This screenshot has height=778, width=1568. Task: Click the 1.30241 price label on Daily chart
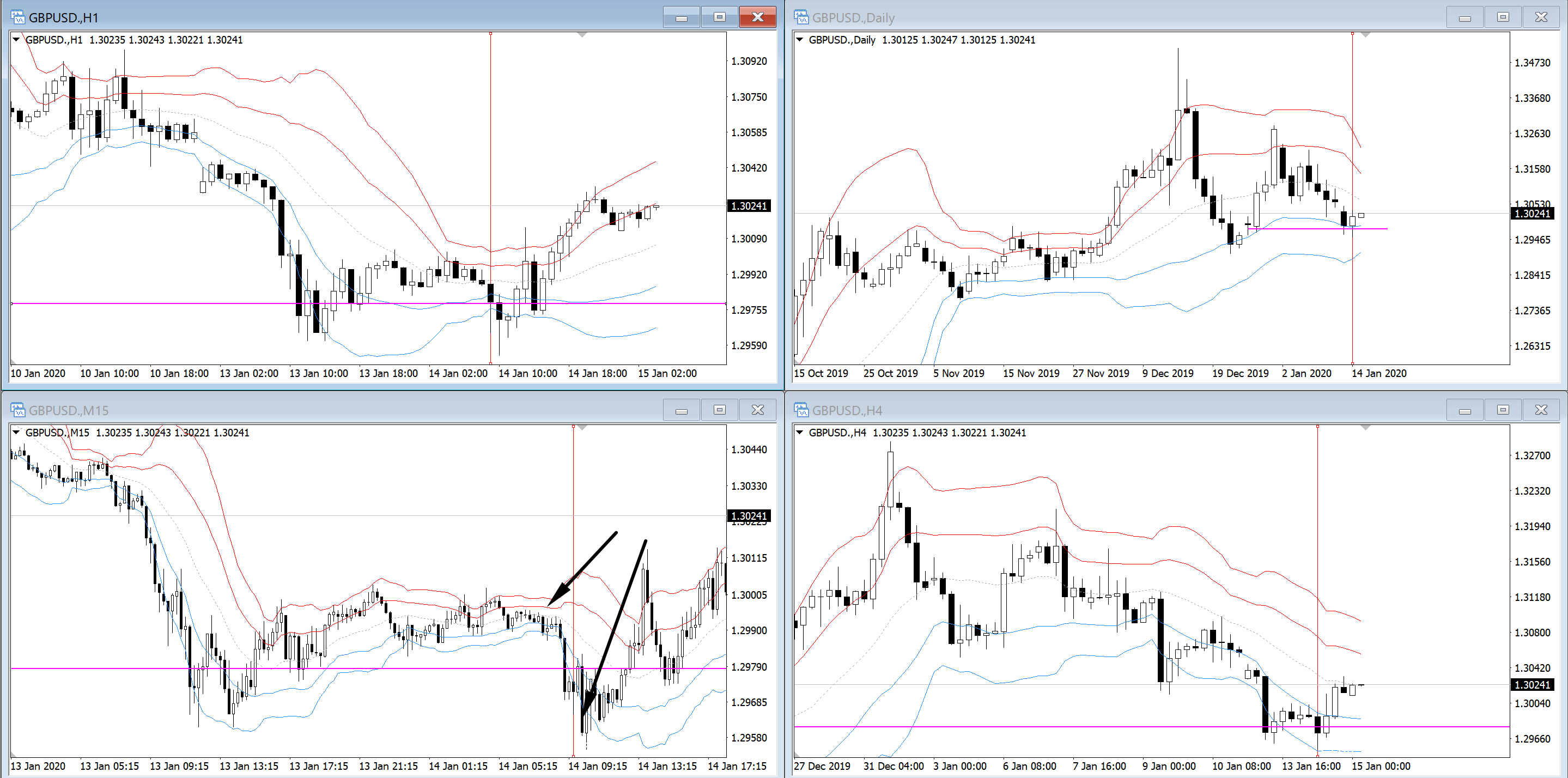pos(1531,214)
